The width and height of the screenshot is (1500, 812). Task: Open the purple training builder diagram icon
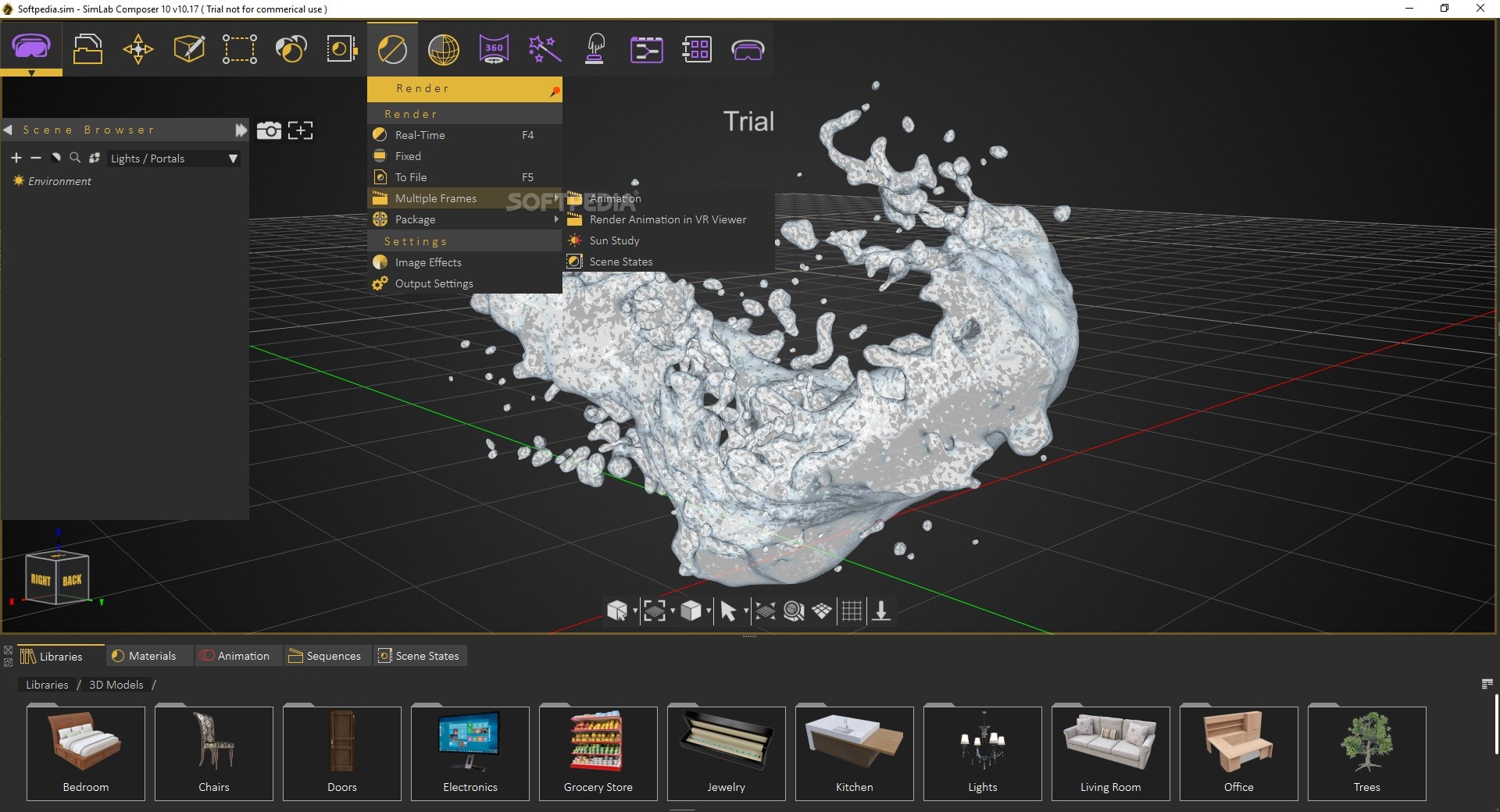point(646,49)
